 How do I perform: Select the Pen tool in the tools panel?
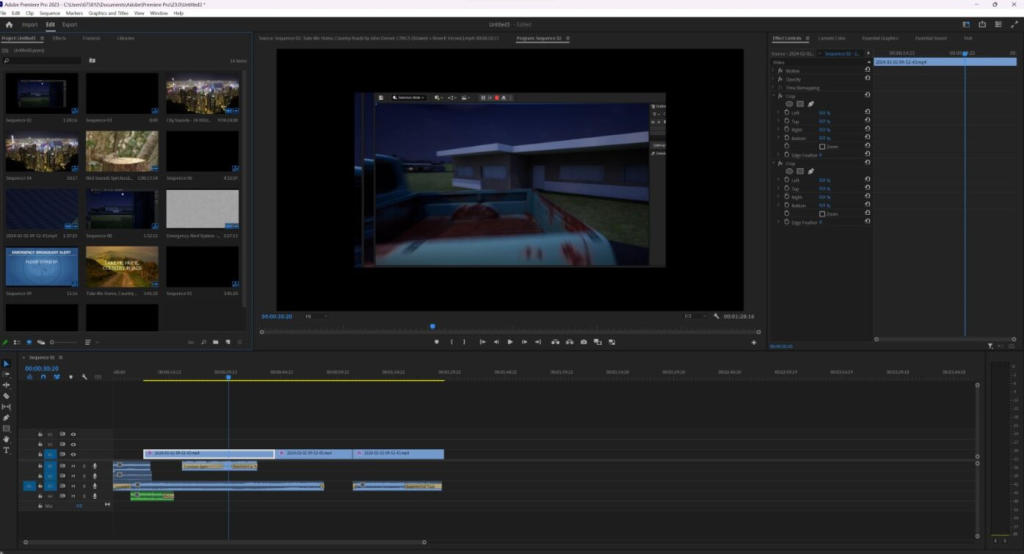tap(6, 418)
